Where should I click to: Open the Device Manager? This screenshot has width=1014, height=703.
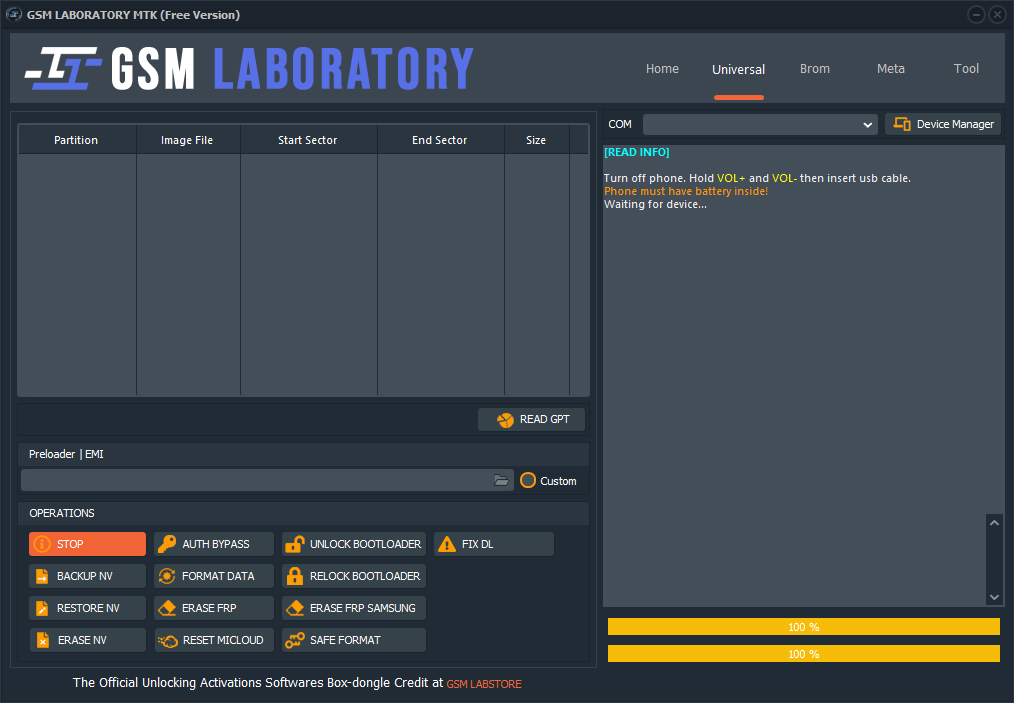941,124
